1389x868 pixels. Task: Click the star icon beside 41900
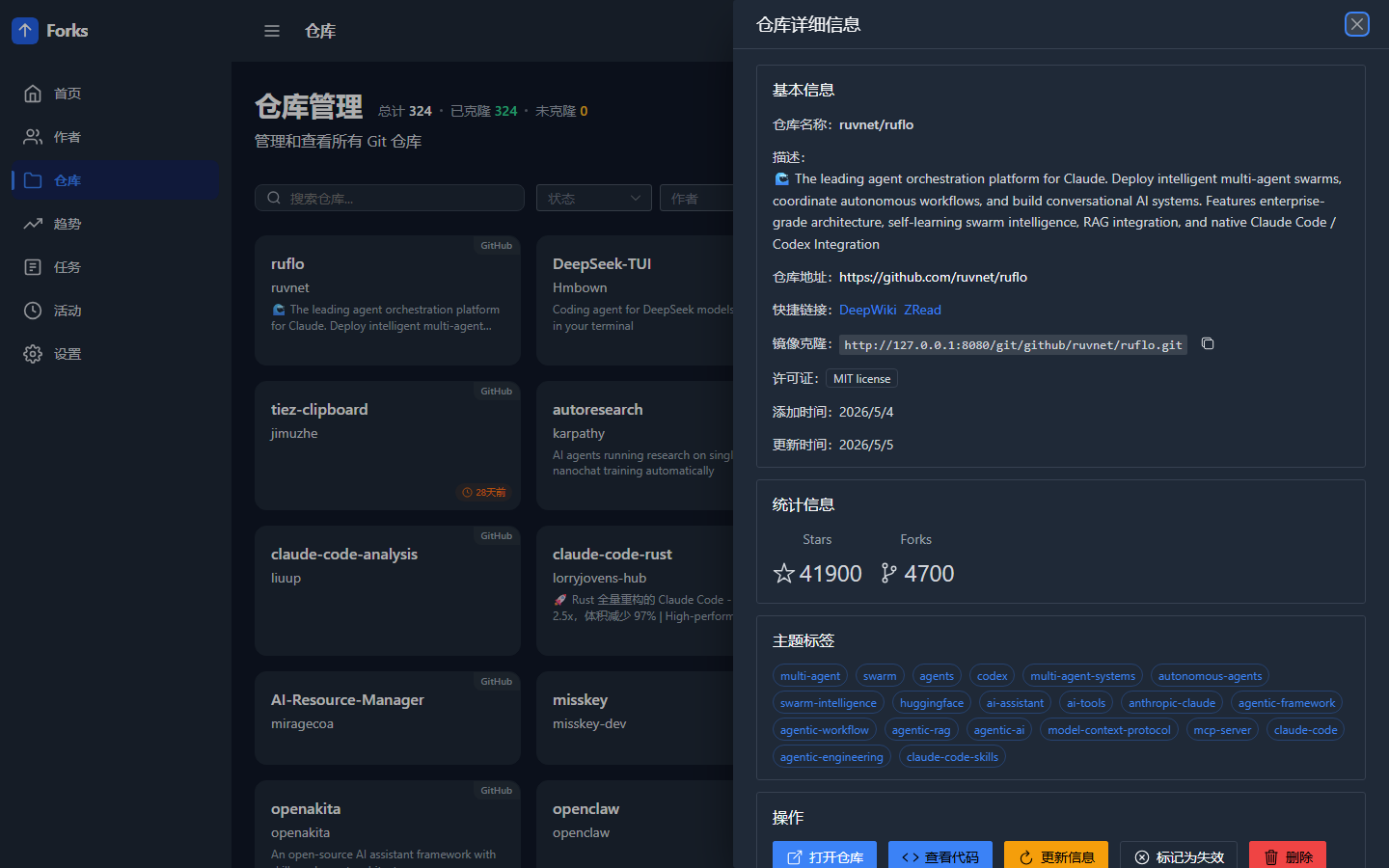(x=784, y=574)
